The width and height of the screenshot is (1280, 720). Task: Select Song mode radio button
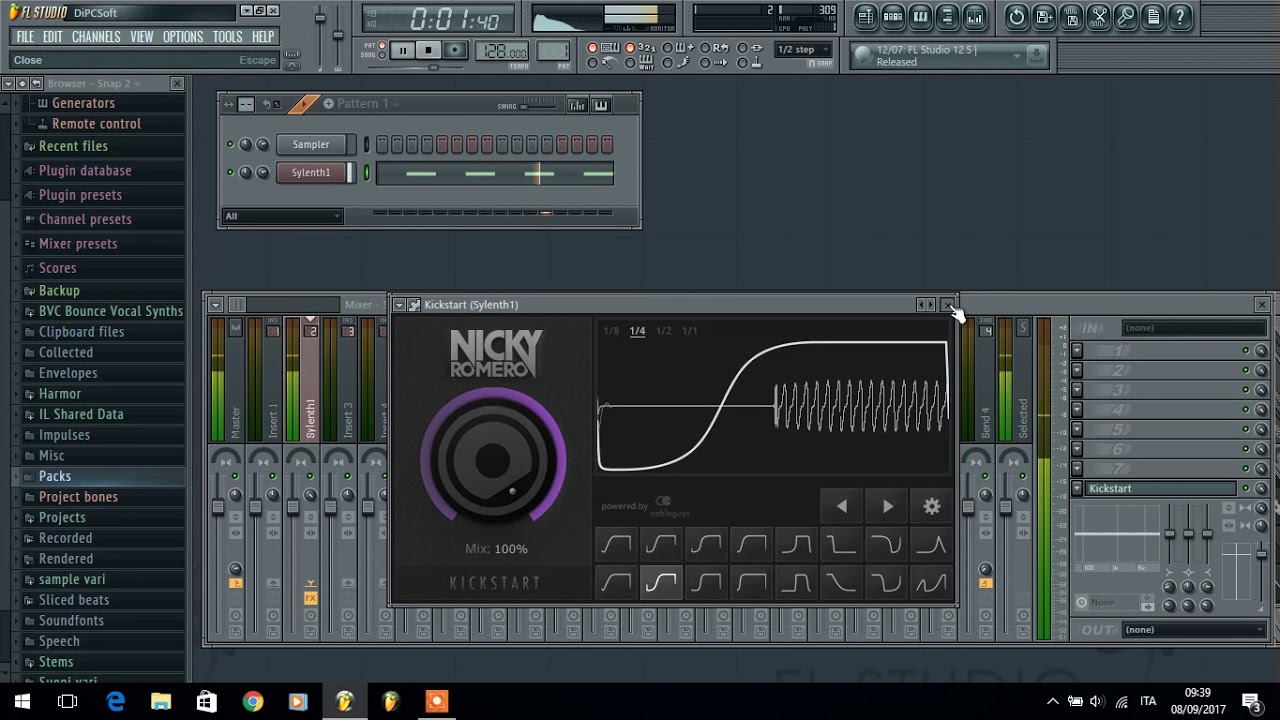382,55
